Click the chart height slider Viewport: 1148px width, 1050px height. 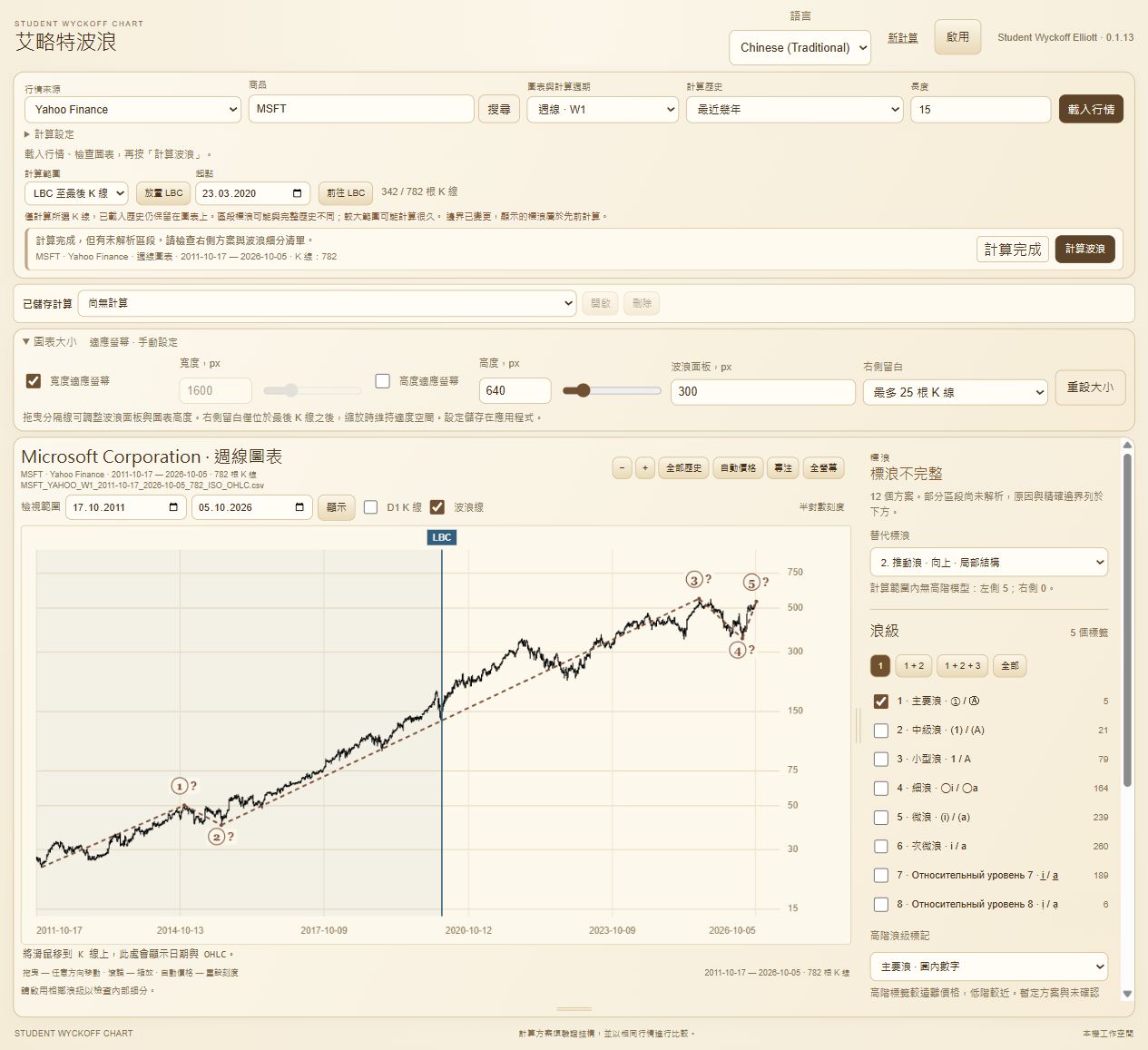point(612,390)
